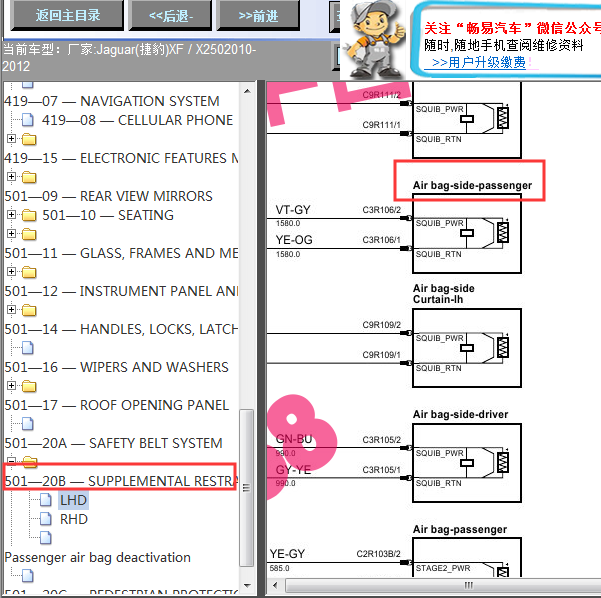
Task: Expand the 501—14 HANDLES, LOCKS node
Action: pyautogui.click(x=11, y=309)
